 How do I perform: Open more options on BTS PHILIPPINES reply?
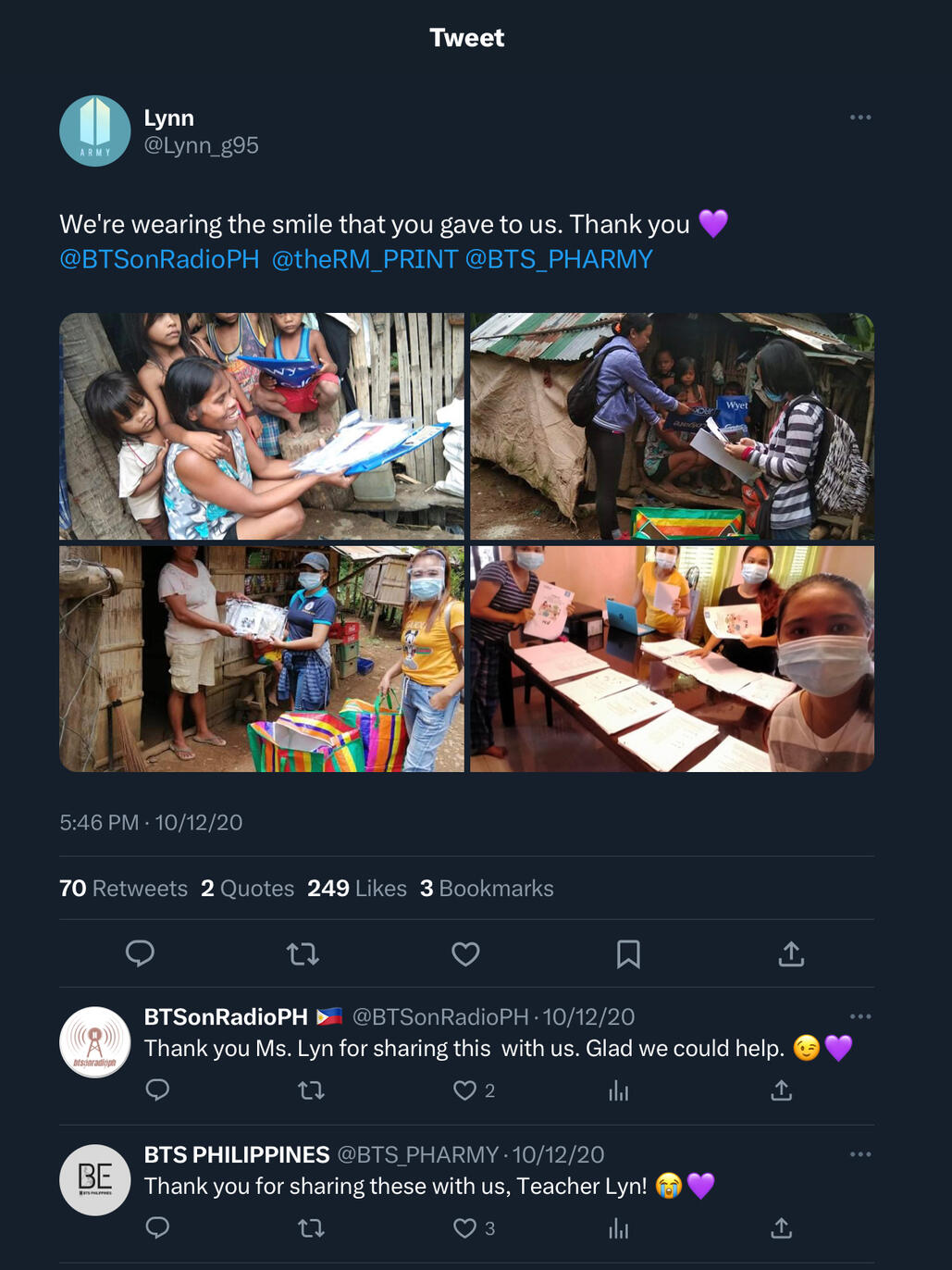[860, 1154]
